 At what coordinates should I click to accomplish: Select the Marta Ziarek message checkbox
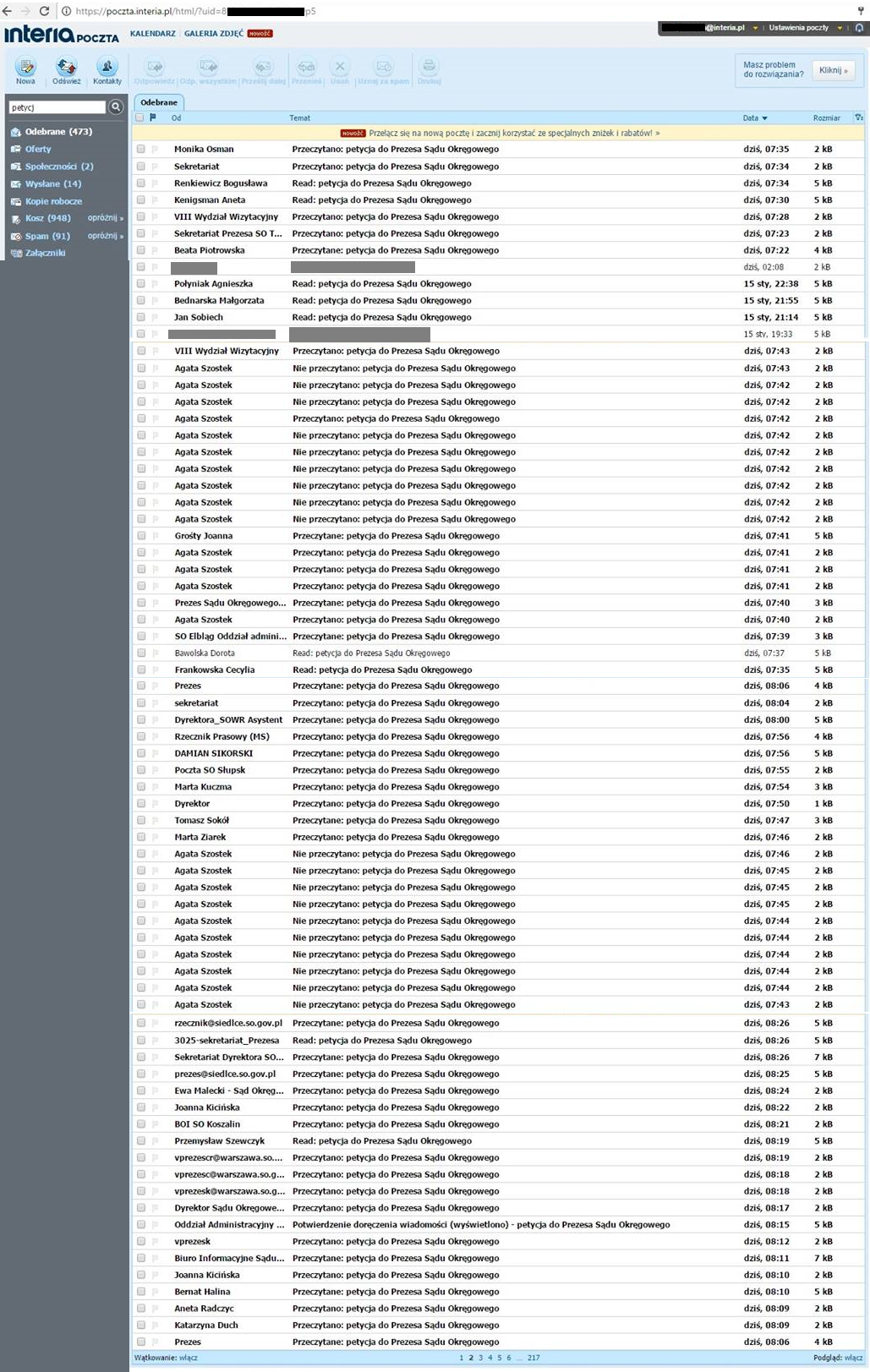click(141, 837)
